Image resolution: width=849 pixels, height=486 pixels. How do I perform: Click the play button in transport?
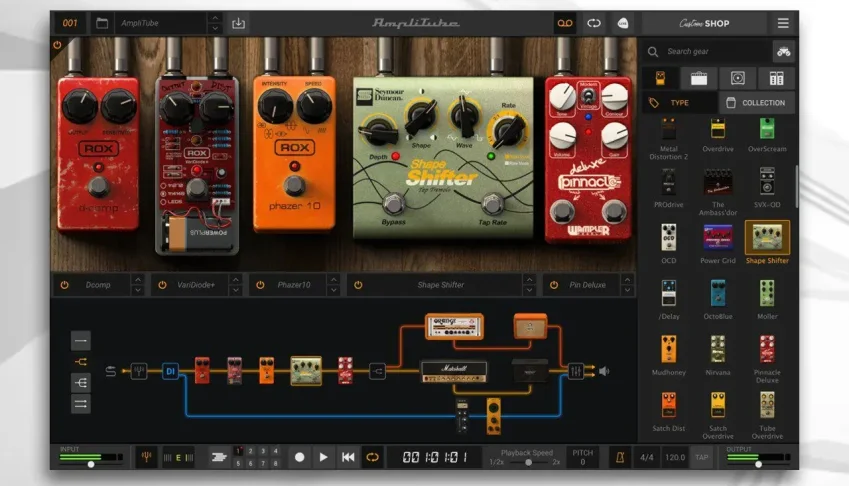(x=323, y=457)
